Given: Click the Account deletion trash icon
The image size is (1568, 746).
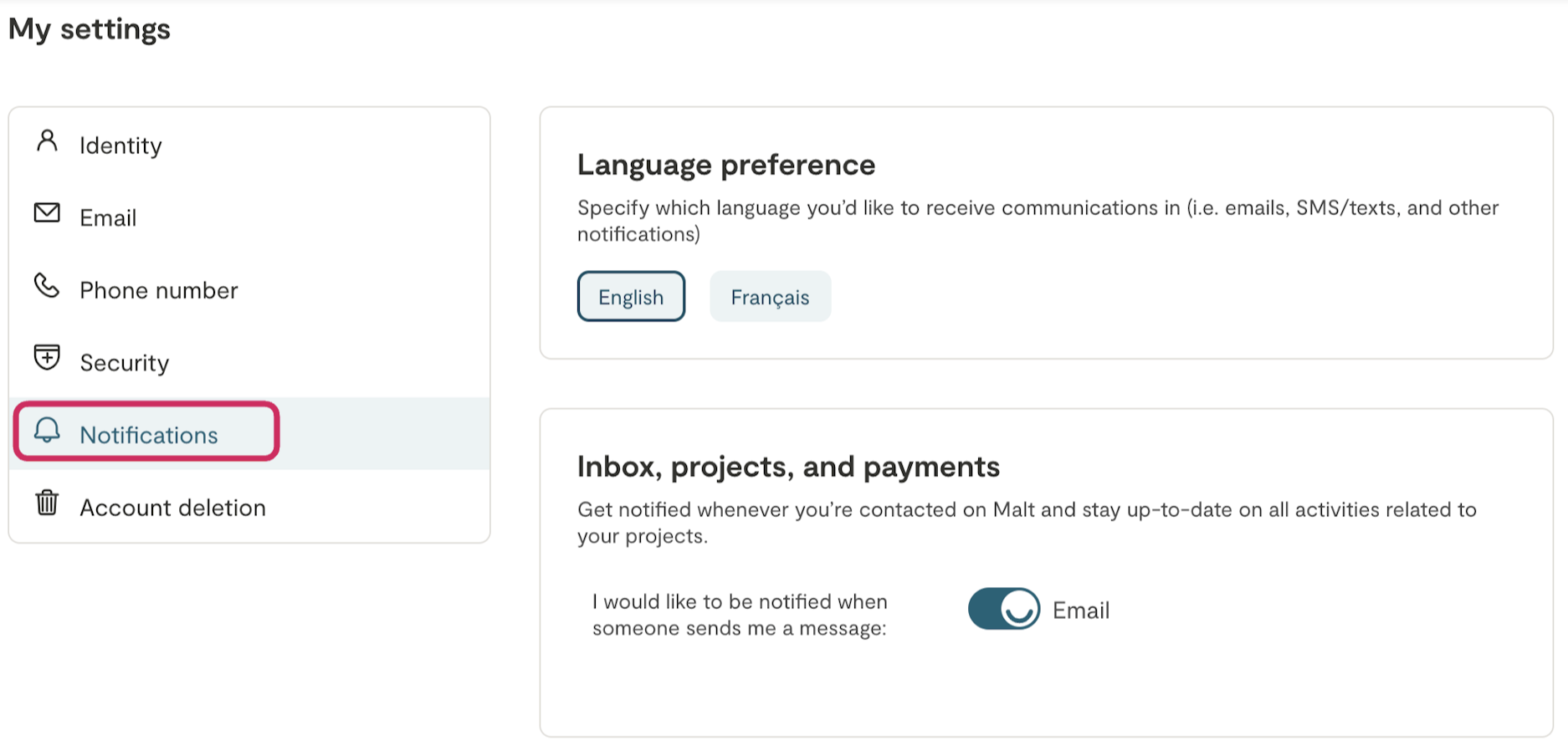Looking at the screenshot, I should pos(47,503).
